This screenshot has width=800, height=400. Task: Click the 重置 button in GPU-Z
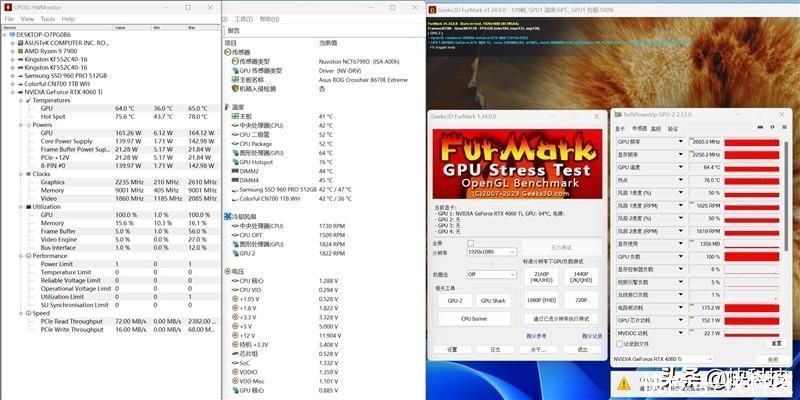coord(776,344)
